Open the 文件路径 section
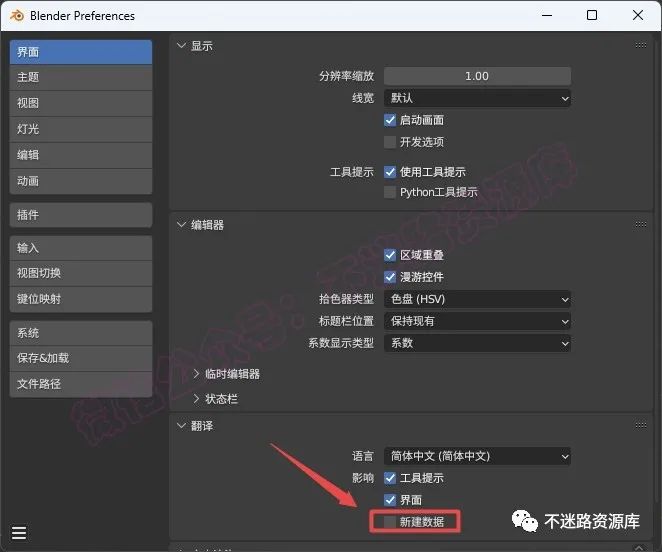 click(x=81, y=384)
